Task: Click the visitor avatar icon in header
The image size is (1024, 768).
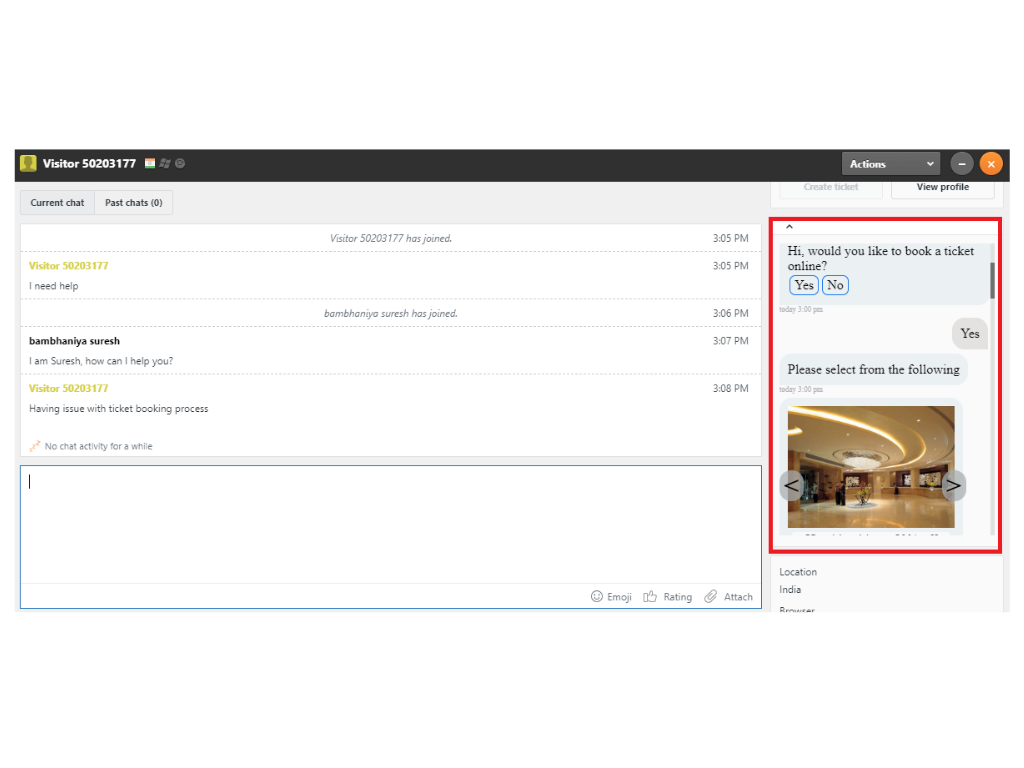Action: point(28,163)
